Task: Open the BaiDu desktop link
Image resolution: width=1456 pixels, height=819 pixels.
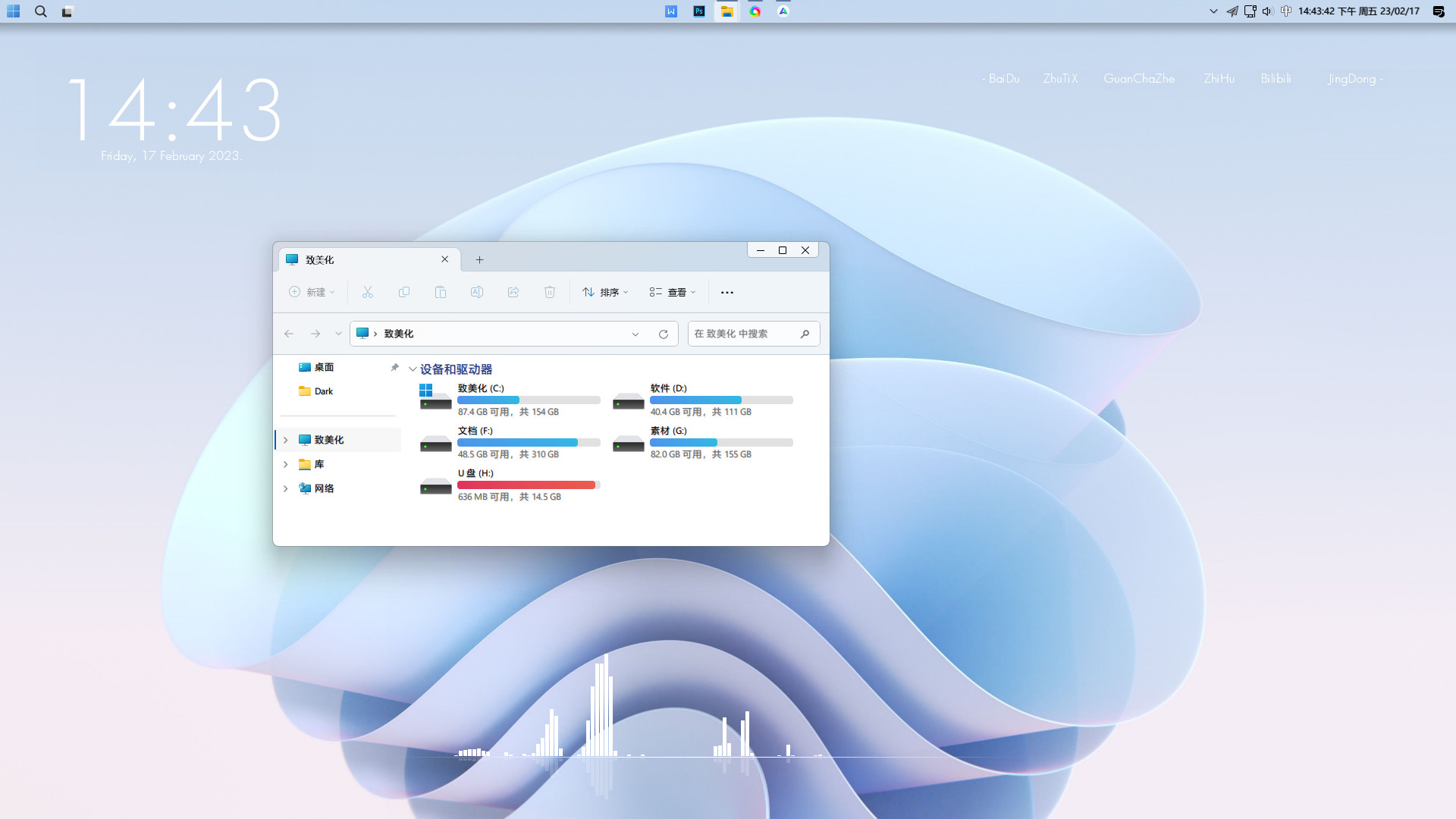Action: tap(1002, 78)
